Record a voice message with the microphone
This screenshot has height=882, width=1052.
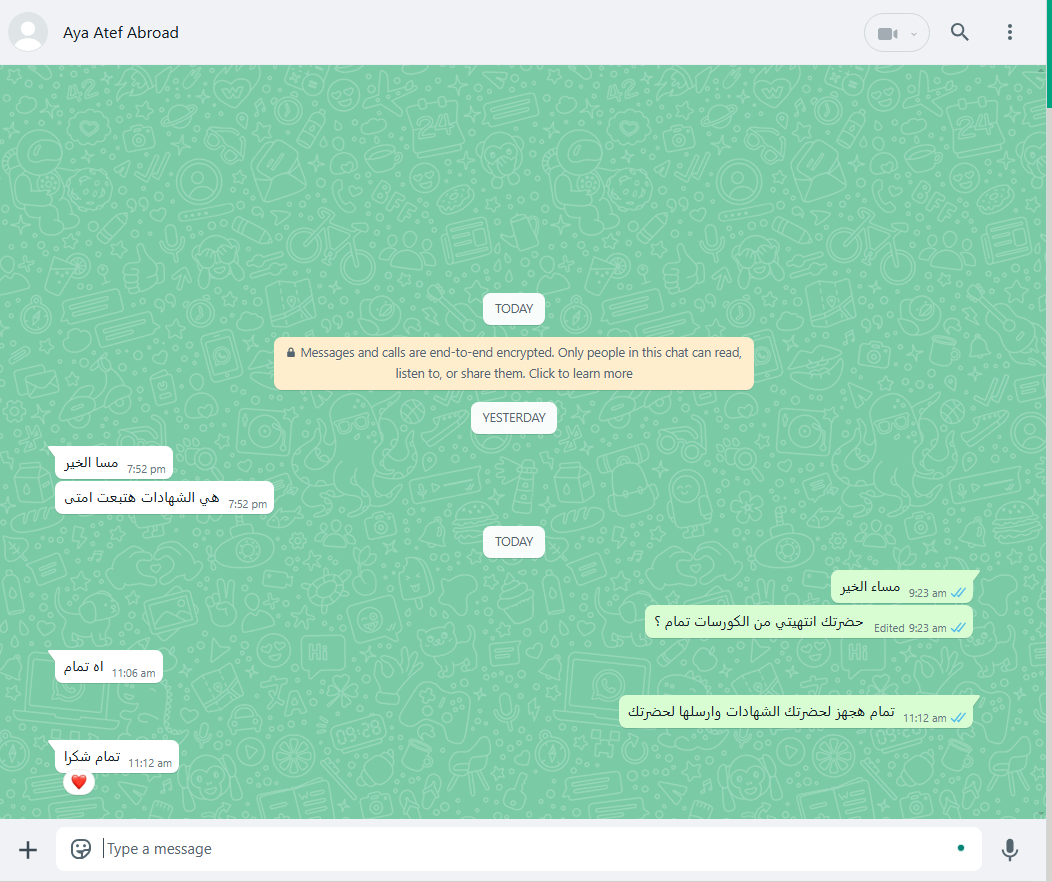[1009, 849]
